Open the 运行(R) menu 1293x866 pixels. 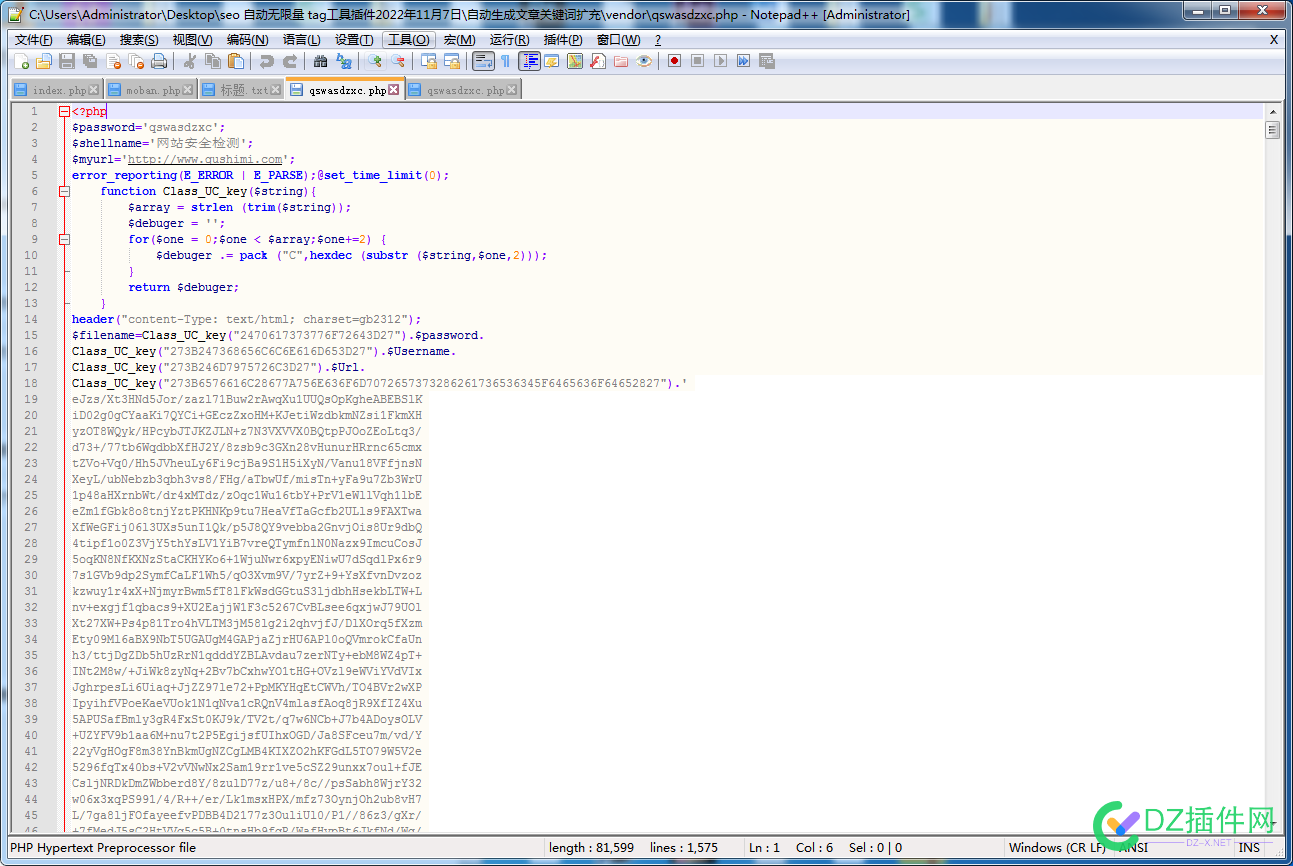tap(509, 40)
